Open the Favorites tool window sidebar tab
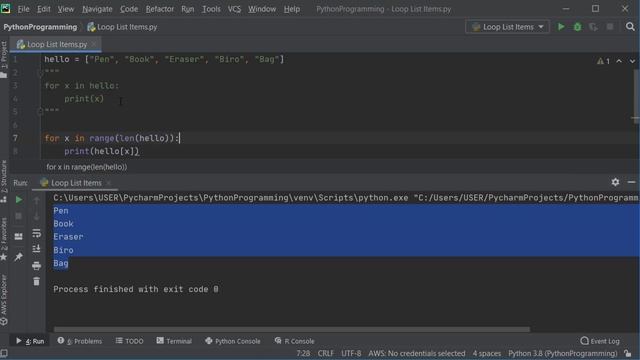This screenshot has width=640, height=360. pos(4,239)
